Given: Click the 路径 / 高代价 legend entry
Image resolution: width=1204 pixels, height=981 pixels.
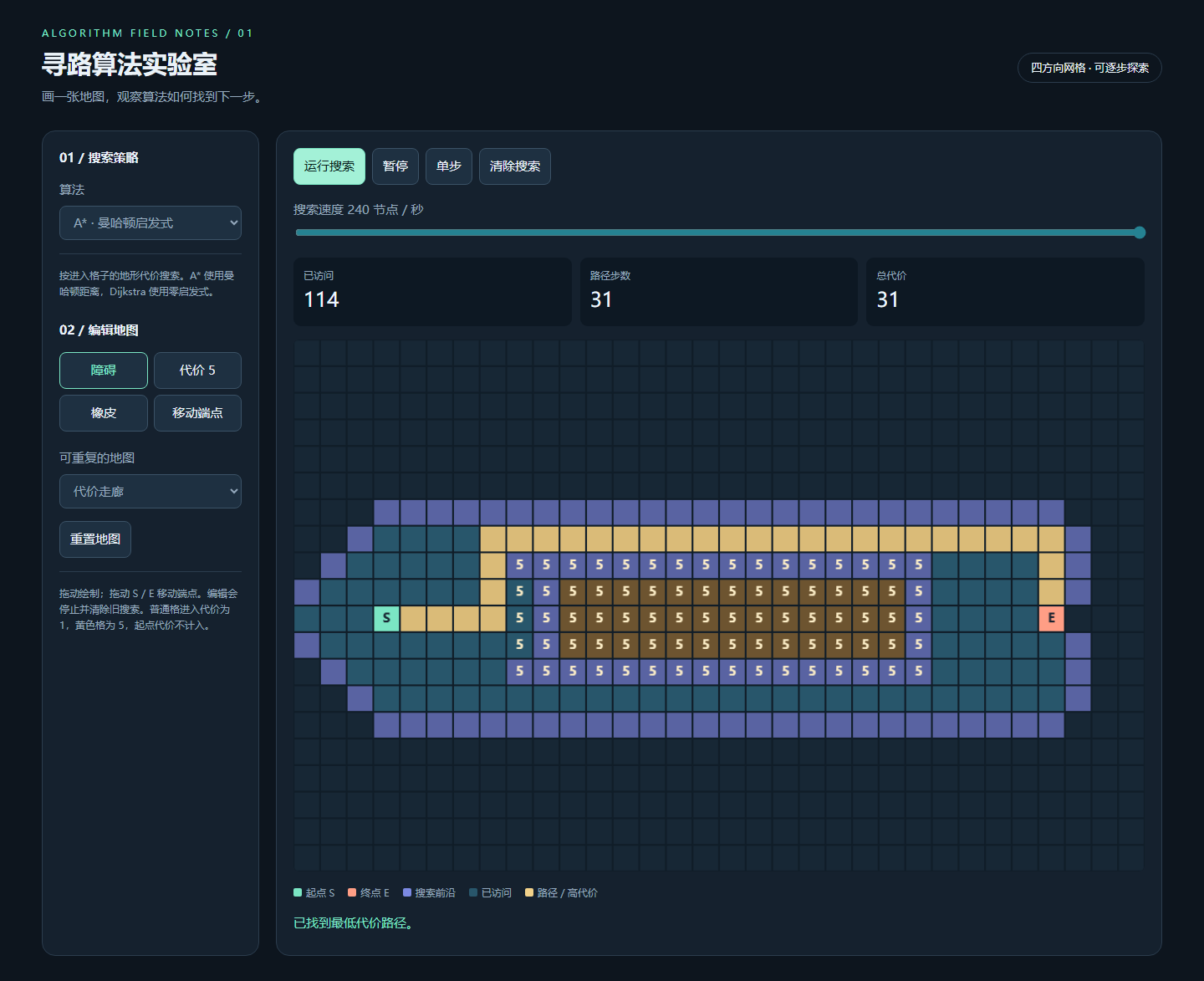Looking at the screenshot, I should point(561,893).
